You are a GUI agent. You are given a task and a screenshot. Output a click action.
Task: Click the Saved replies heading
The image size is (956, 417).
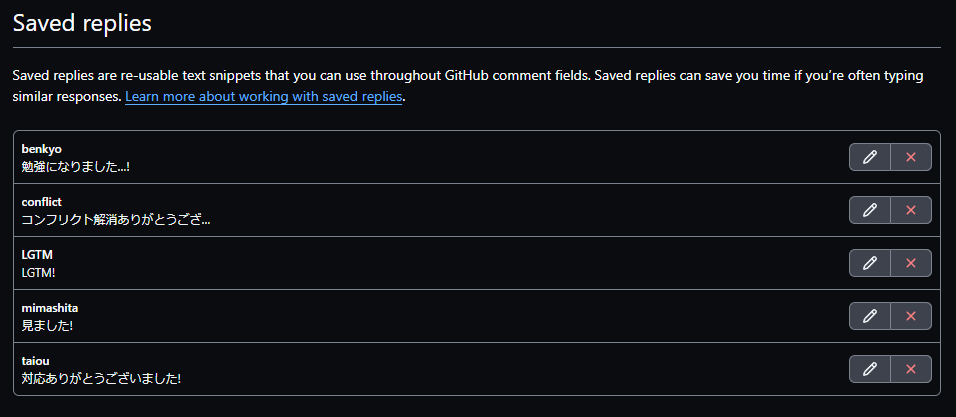pos(82,23)
